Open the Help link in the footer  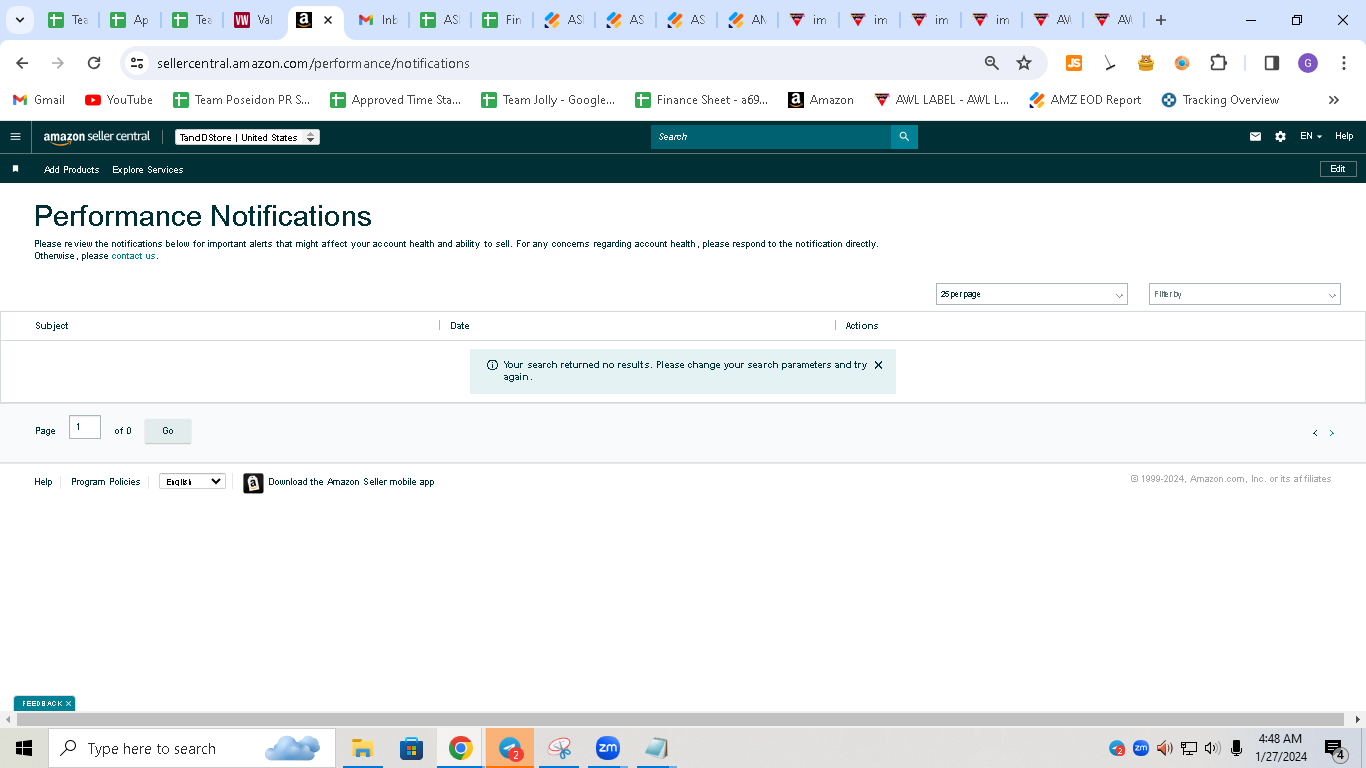click(x=43, y=482)
